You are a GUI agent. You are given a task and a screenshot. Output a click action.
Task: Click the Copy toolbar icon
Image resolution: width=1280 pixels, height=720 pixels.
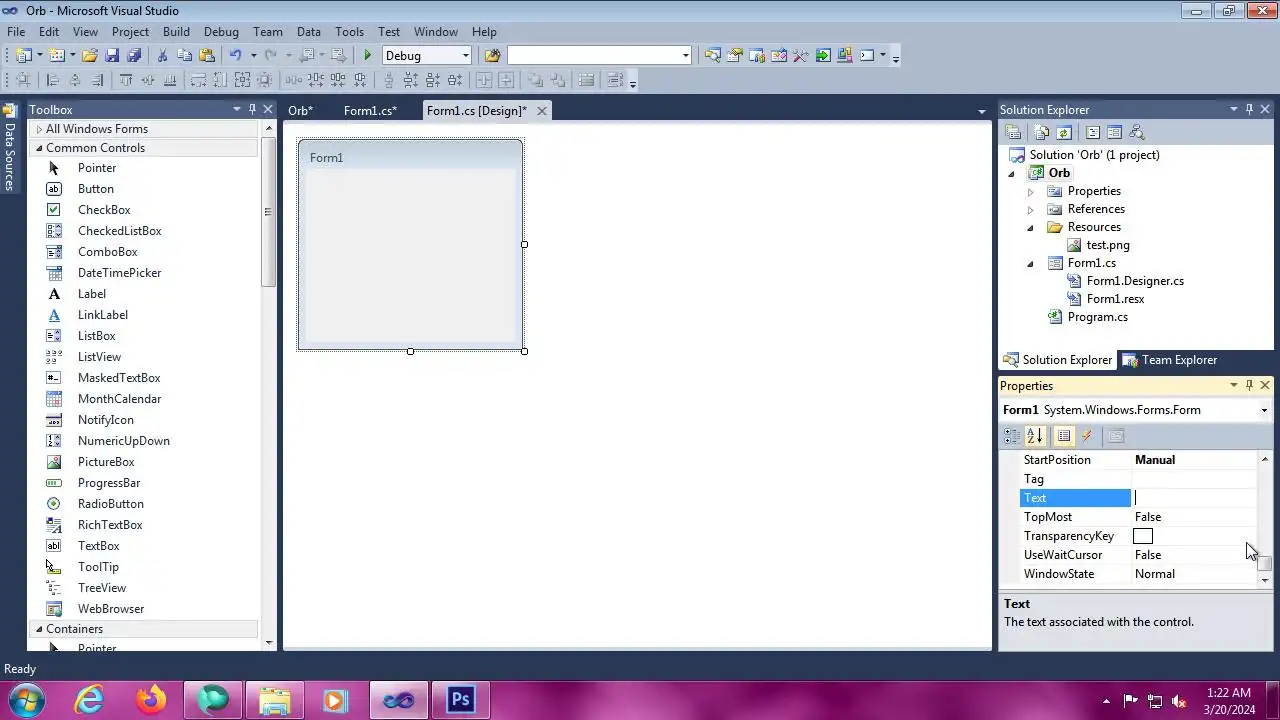pos(184,56)
